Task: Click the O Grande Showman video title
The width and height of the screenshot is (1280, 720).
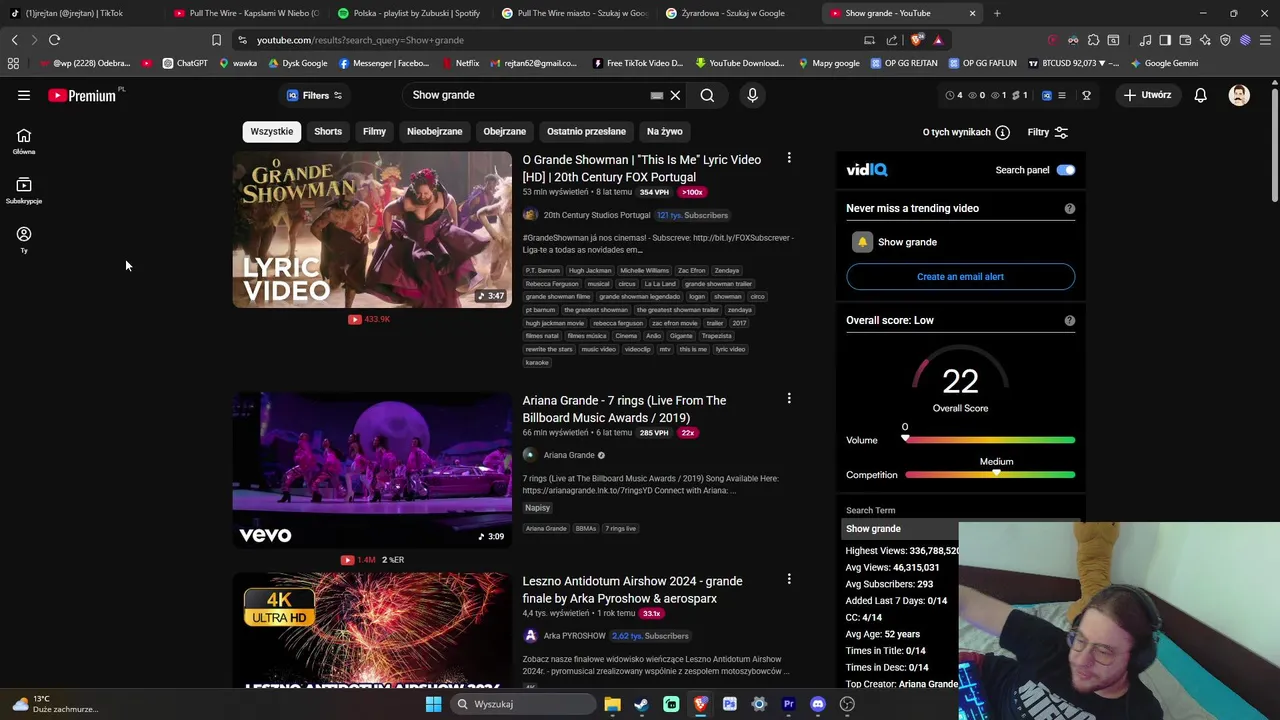Action: [641, 168]
